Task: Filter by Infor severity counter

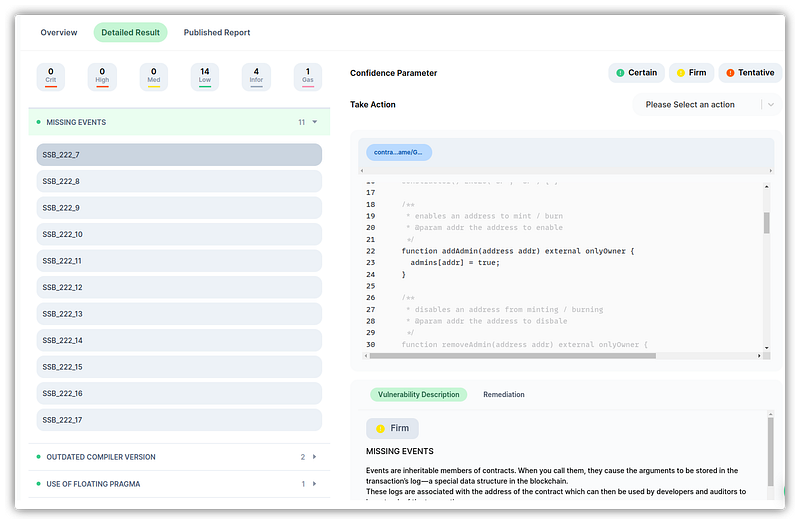Action: [x=256, y=76]
